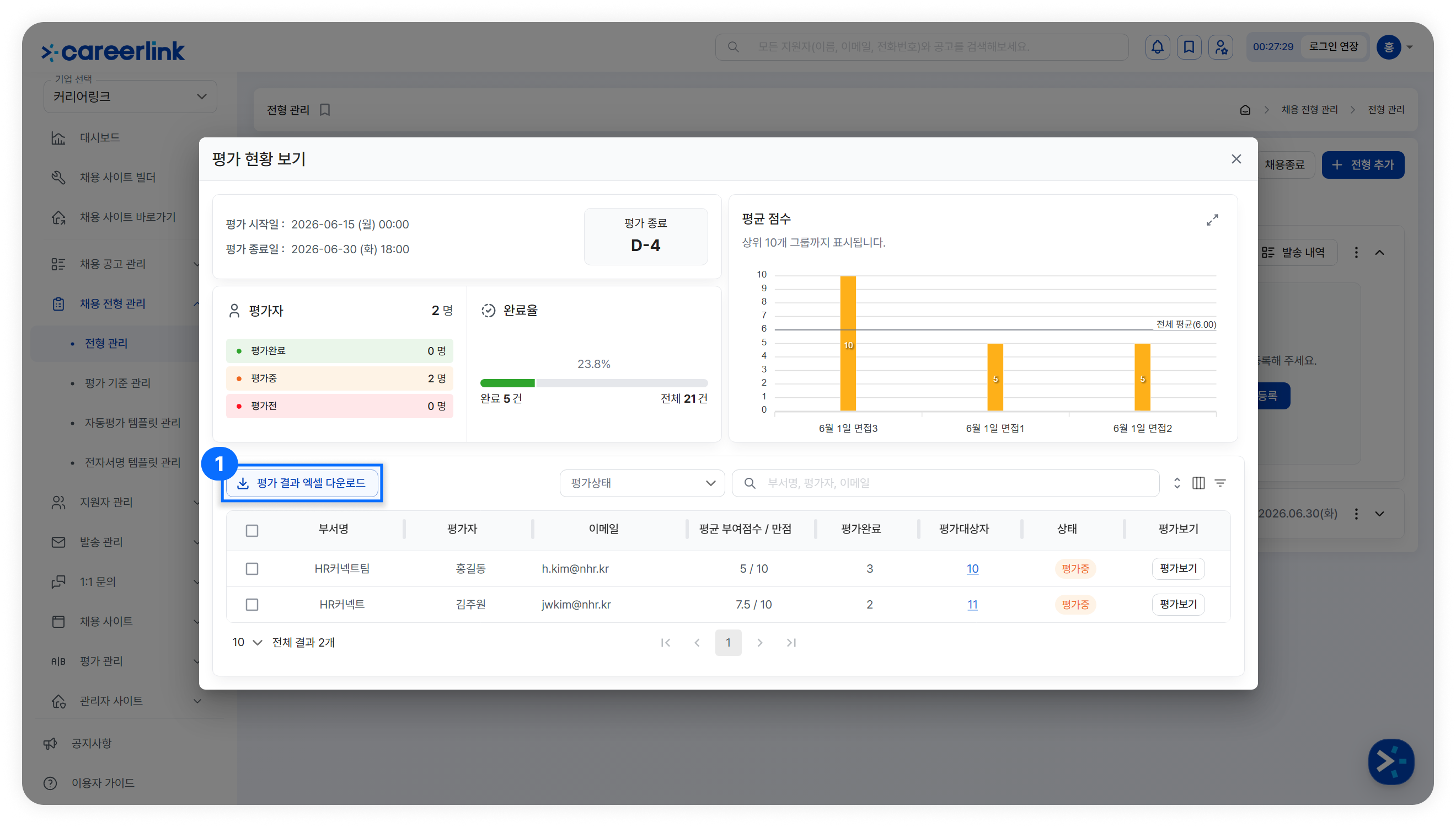Viewport: 1456px width, 827px height.
Task: Focus the global applicant search field
Action: (922, 47)
